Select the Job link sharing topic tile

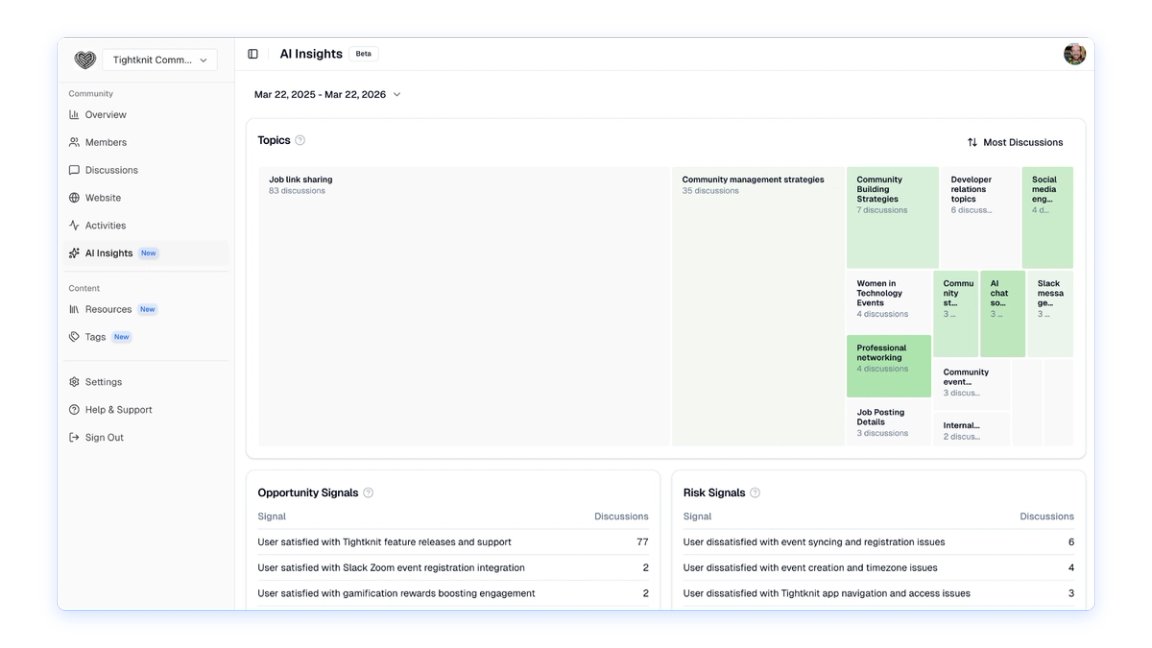(464, 306)
